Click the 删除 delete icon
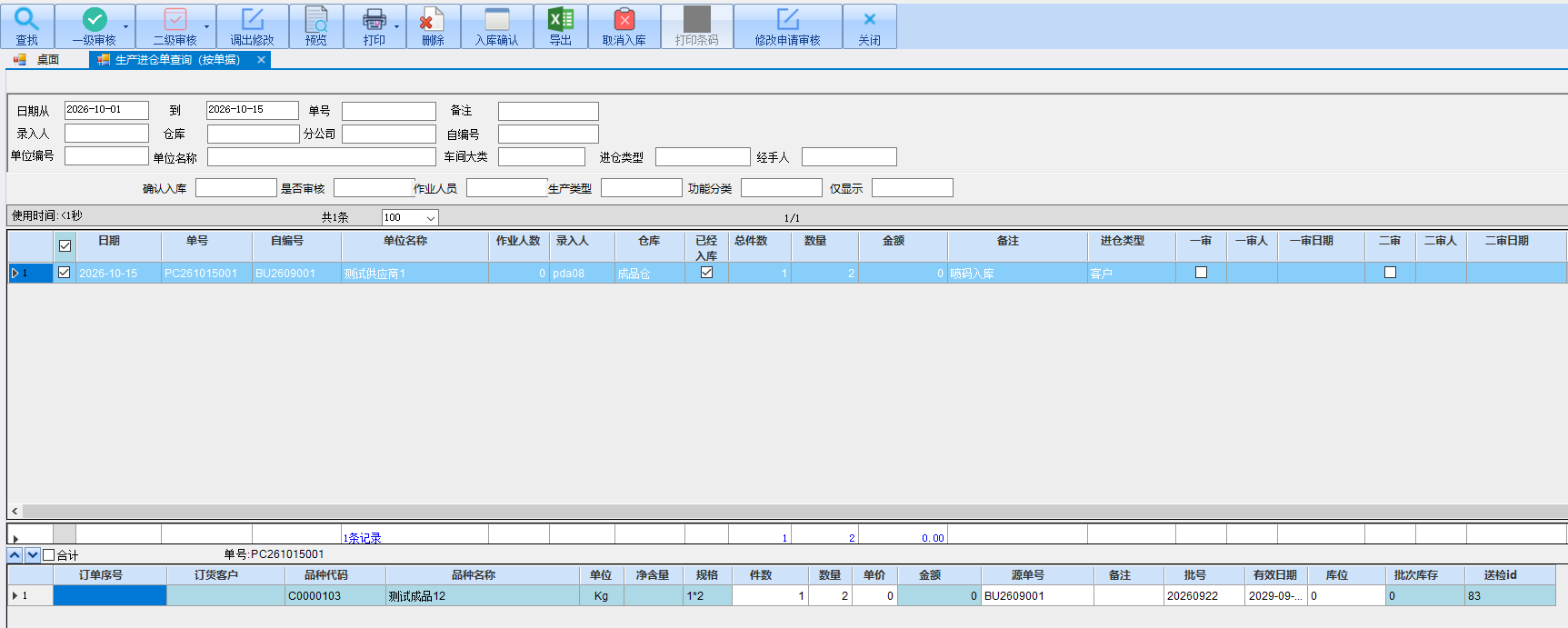 click(x=433, y=18)
